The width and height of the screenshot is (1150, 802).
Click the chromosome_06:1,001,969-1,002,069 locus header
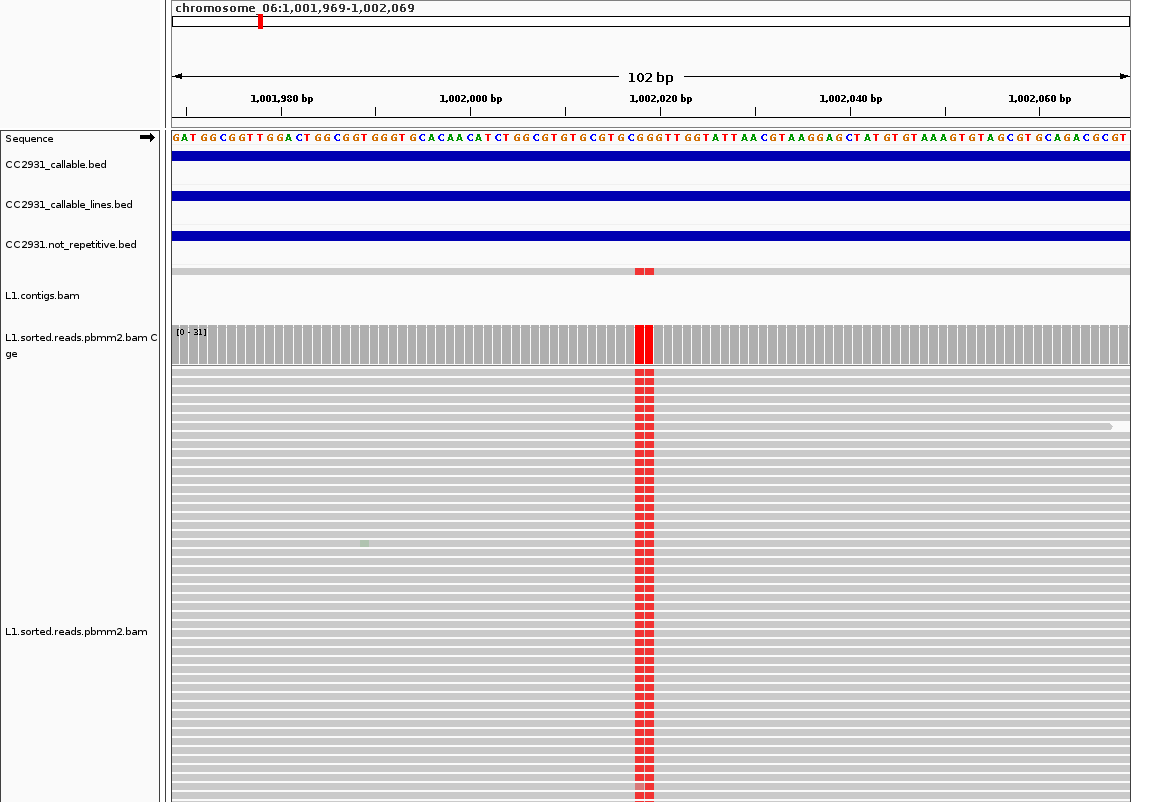[295, 8]
